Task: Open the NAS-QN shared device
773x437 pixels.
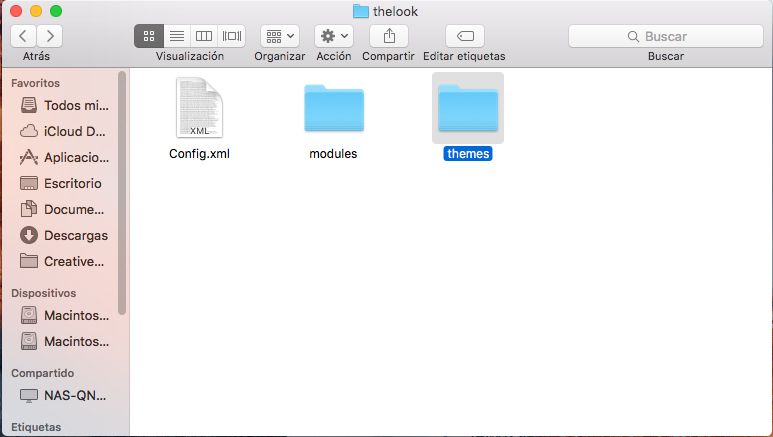Action: (x=65, y=396)
